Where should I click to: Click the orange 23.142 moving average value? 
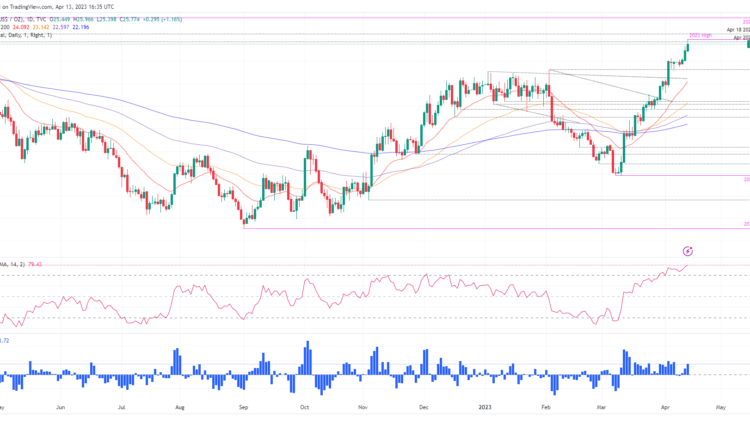tap(62, 27)
